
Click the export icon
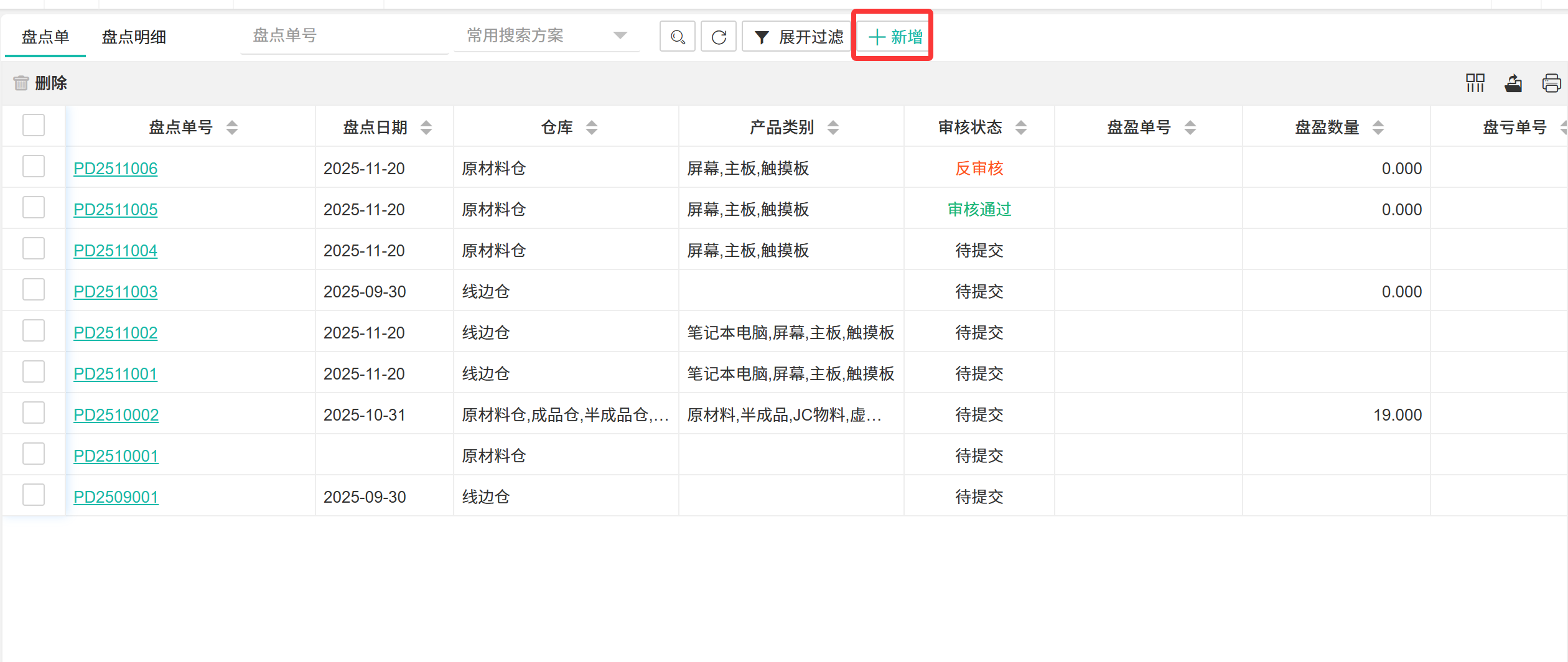1513,83
